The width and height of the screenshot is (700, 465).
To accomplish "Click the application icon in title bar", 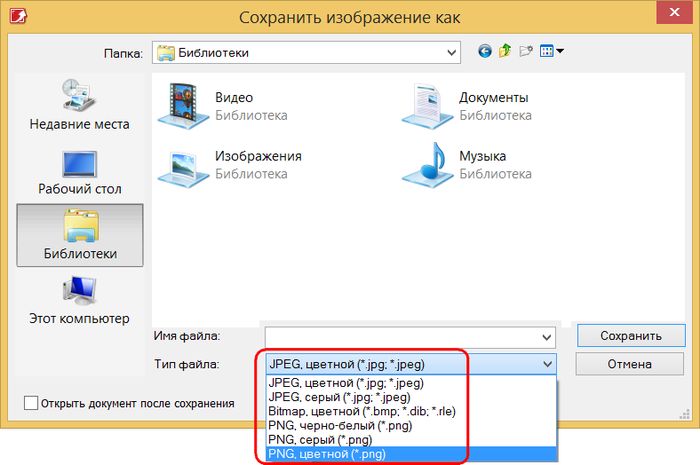I will [x=18, y=16].
